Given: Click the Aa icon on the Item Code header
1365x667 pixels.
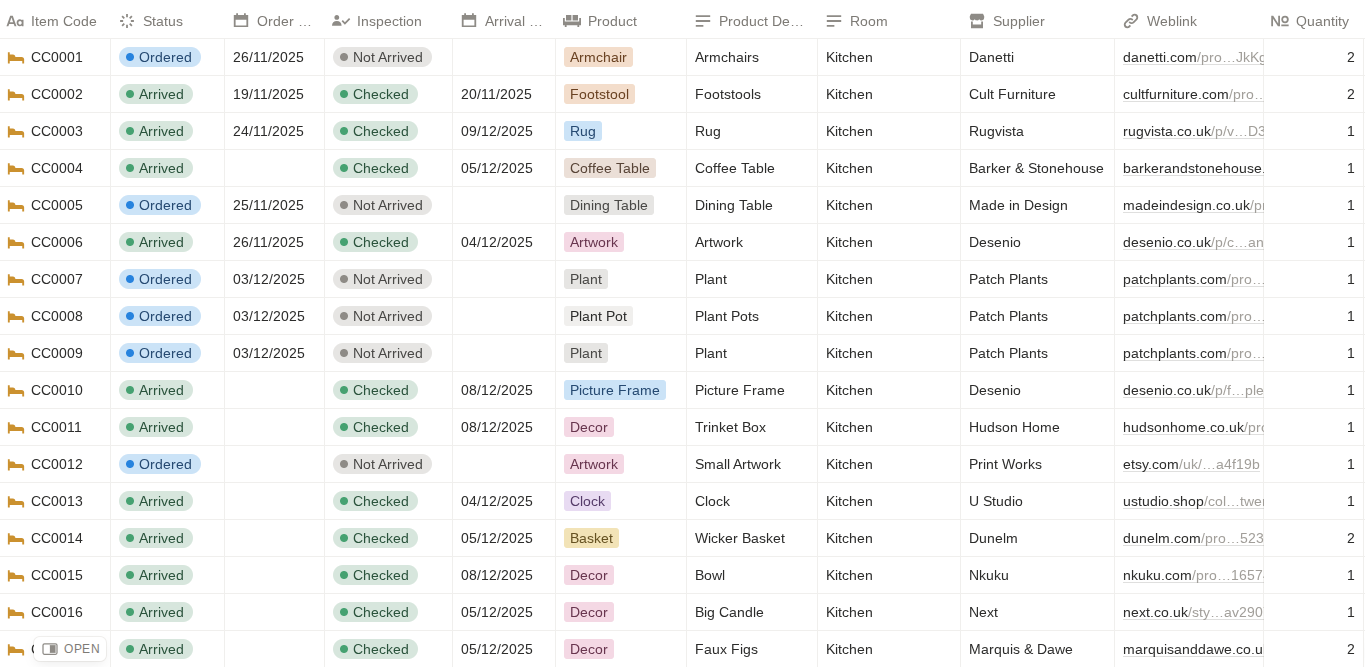Looking at the screenshot, I should pyautogui.click(x=15, y=20).
